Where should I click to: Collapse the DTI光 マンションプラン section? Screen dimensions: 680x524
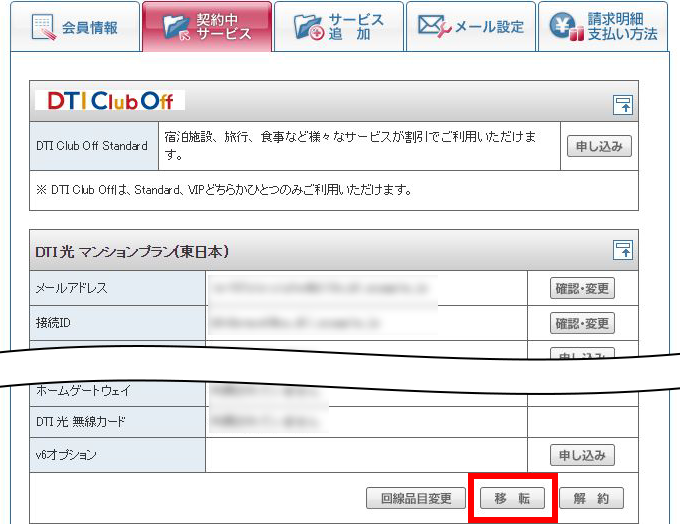coord(623,250)
